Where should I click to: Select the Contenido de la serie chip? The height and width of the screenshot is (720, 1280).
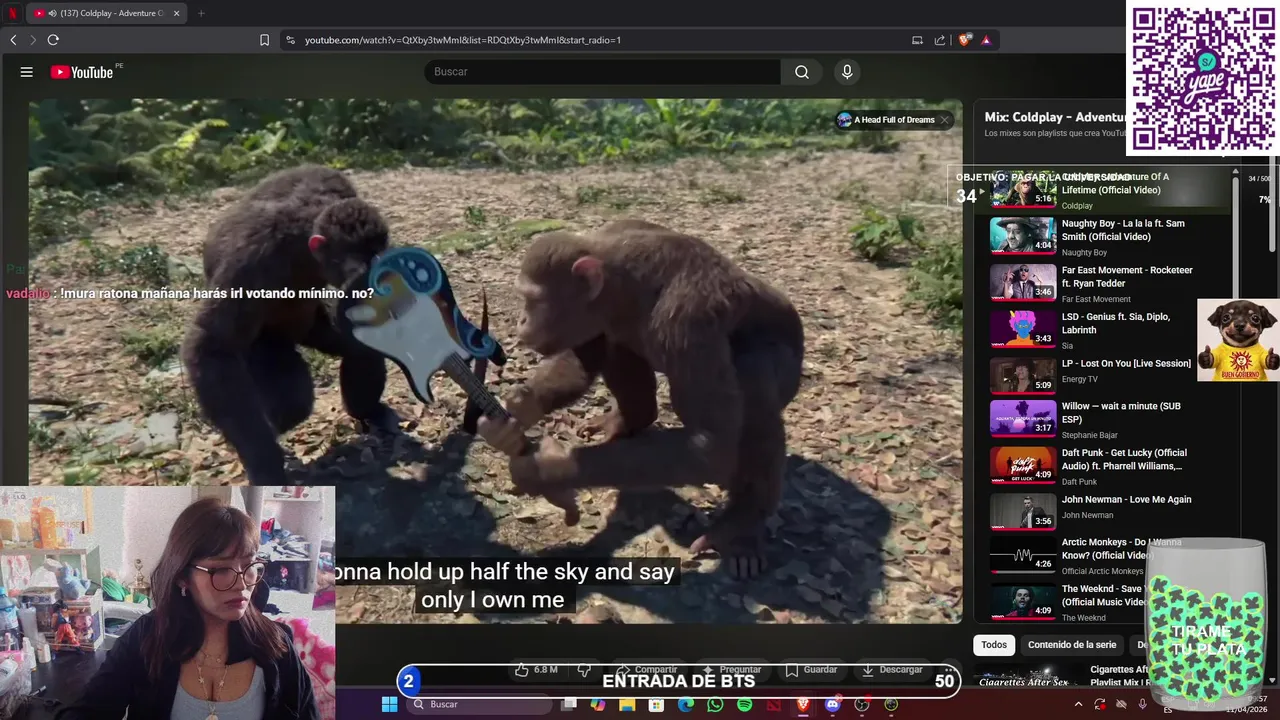(x=1071, y=645)
